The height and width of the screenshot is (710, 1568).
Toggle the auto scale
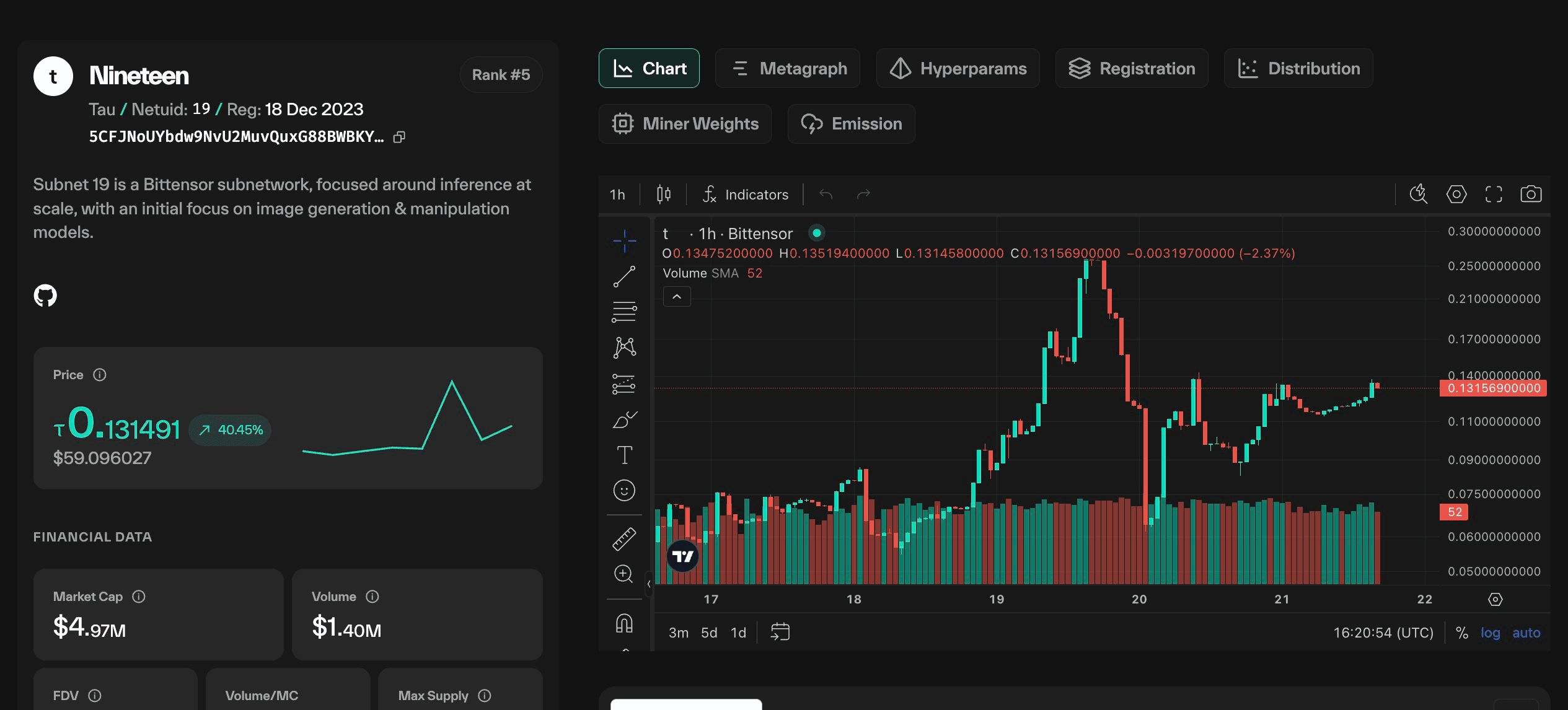point(1526,633)
